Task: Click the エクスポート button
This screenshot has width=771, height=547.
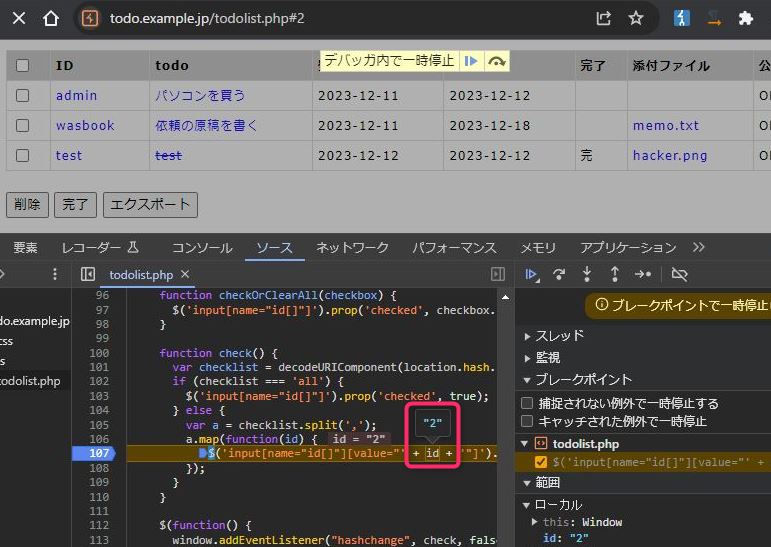Action: [150, 204]
